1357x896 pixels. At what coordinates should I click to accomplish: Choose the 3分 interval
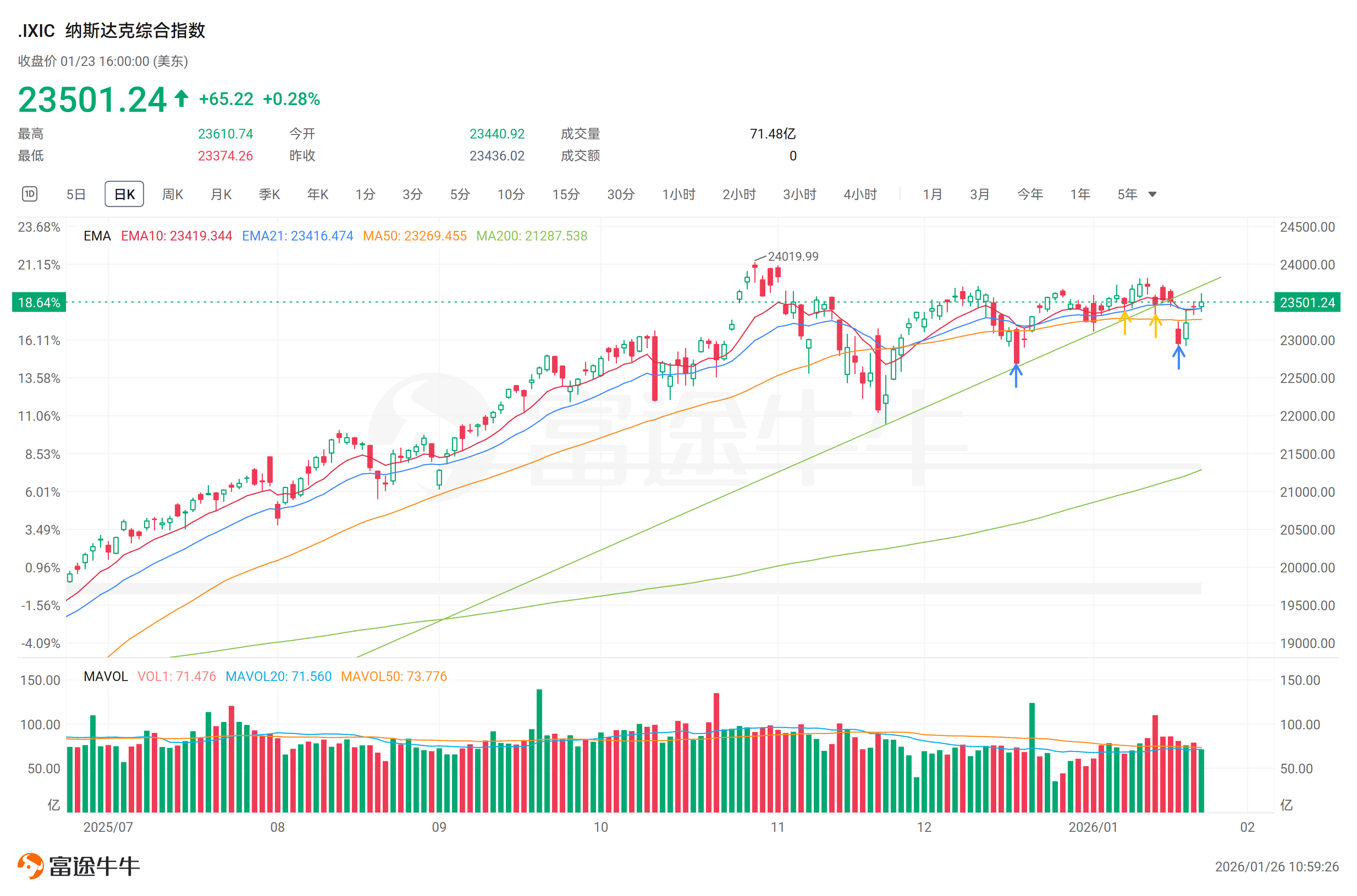pyautogui.click(x=412, y=194)
